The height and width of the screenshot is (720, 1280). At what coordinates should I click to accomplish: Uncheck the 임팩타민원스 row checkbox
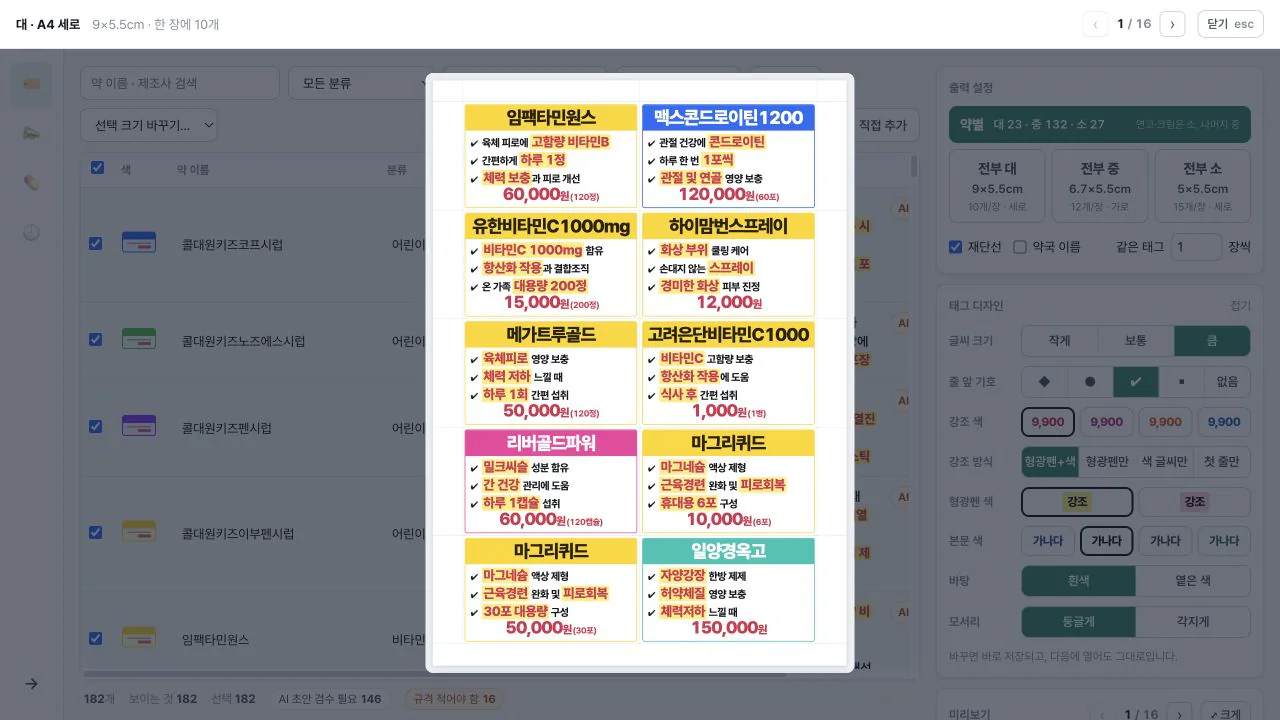[96, 638]
